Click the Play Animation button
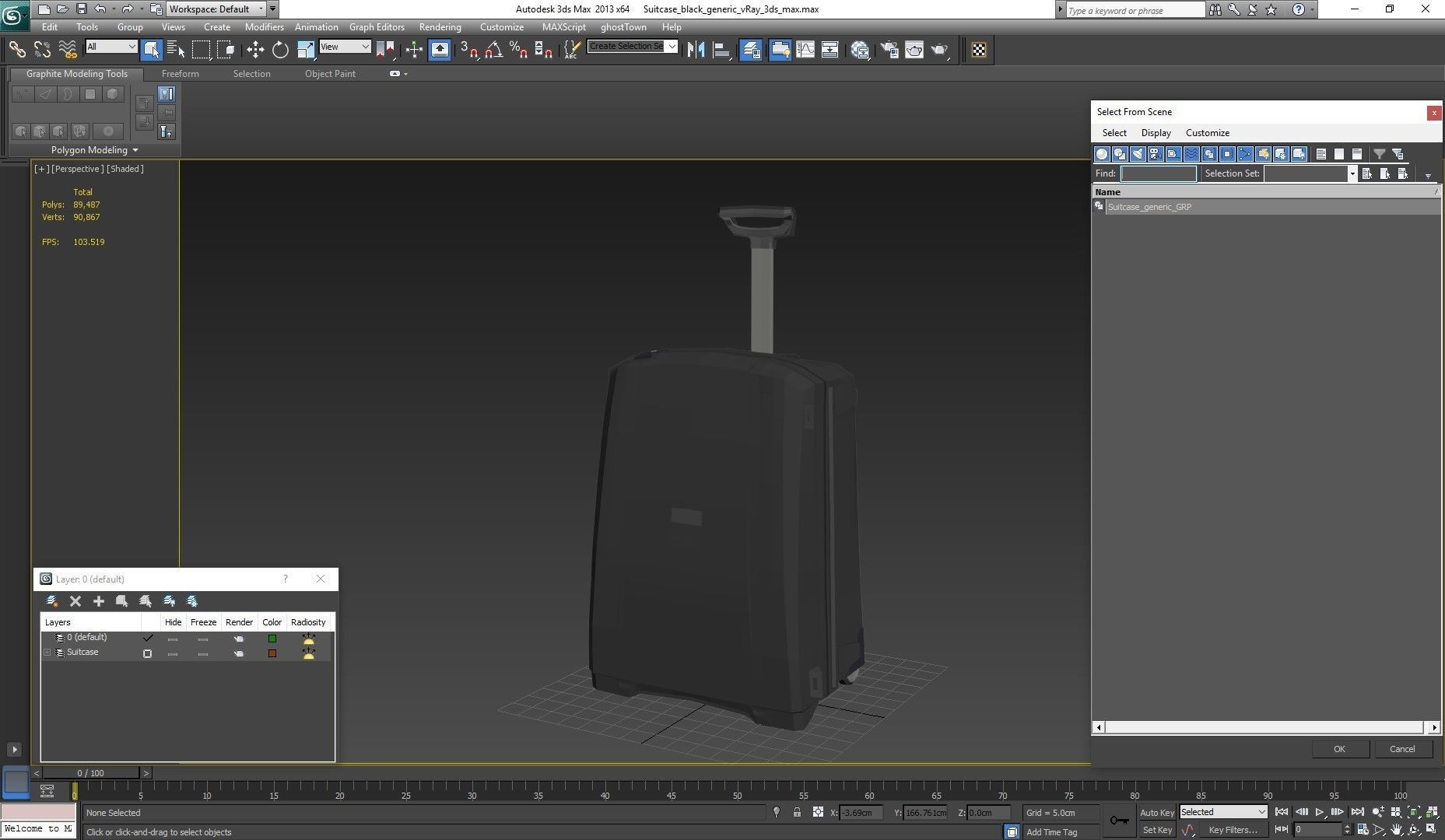1445x840 pixels. [x=1320, y=812]
